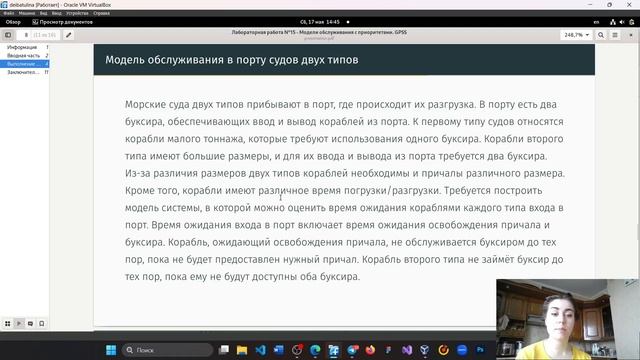Close the document viewer window

(x=631, y=35)
